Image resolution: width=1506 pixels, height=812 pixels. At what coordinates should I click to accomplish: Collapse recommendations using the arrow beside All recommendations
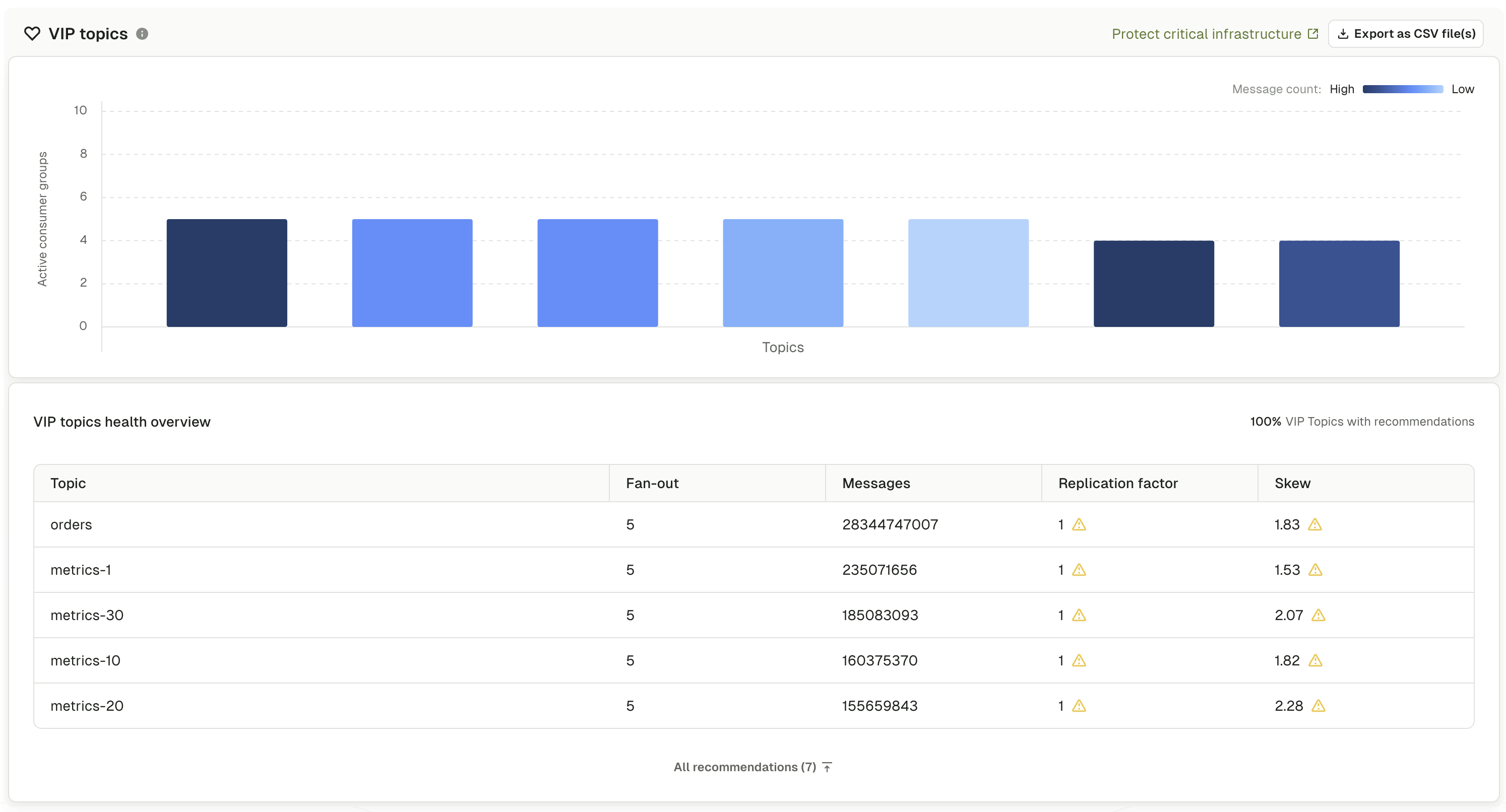827,767
